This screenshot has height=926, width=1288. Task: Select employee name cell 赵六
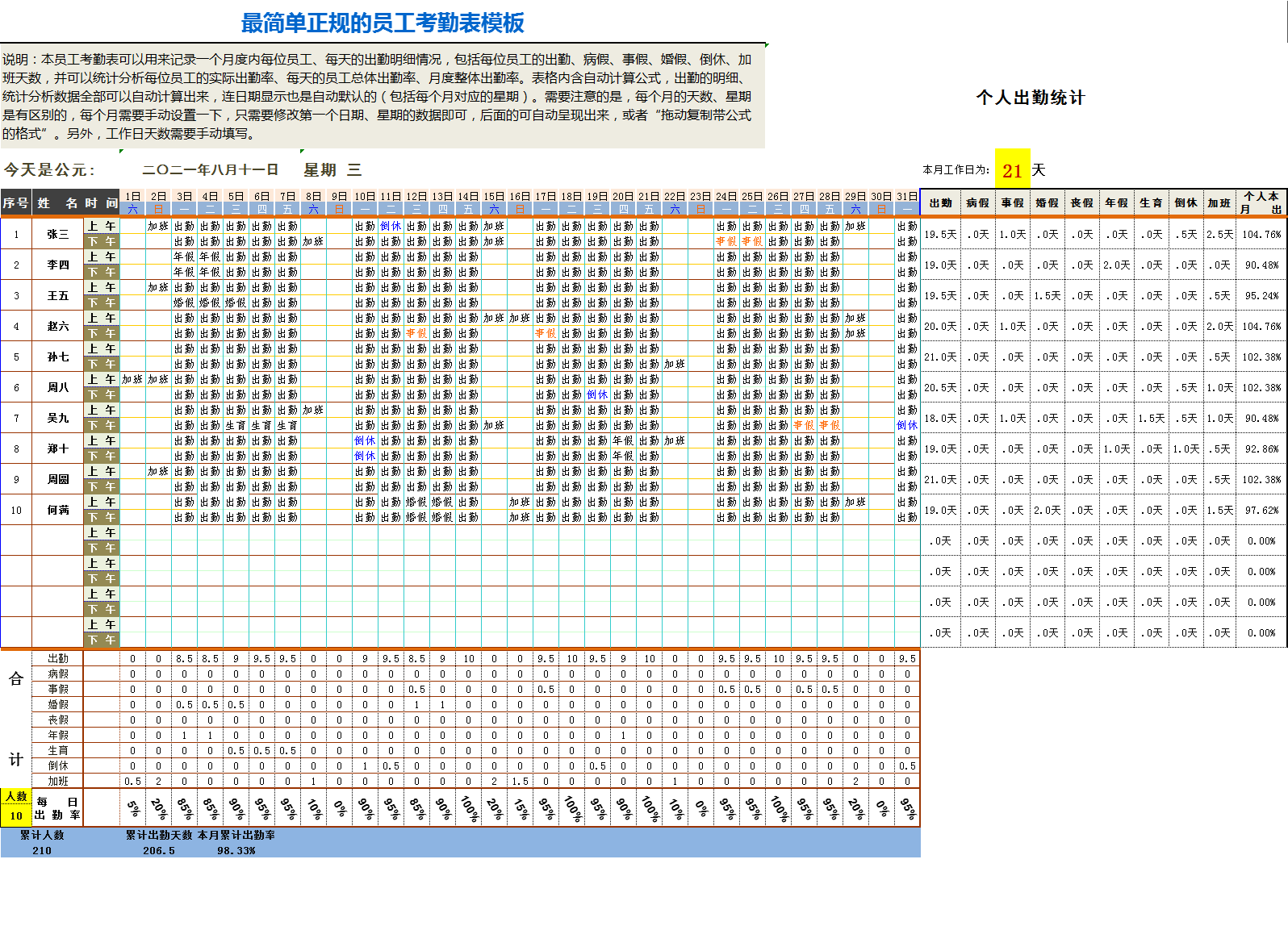(x=58, y=326)
